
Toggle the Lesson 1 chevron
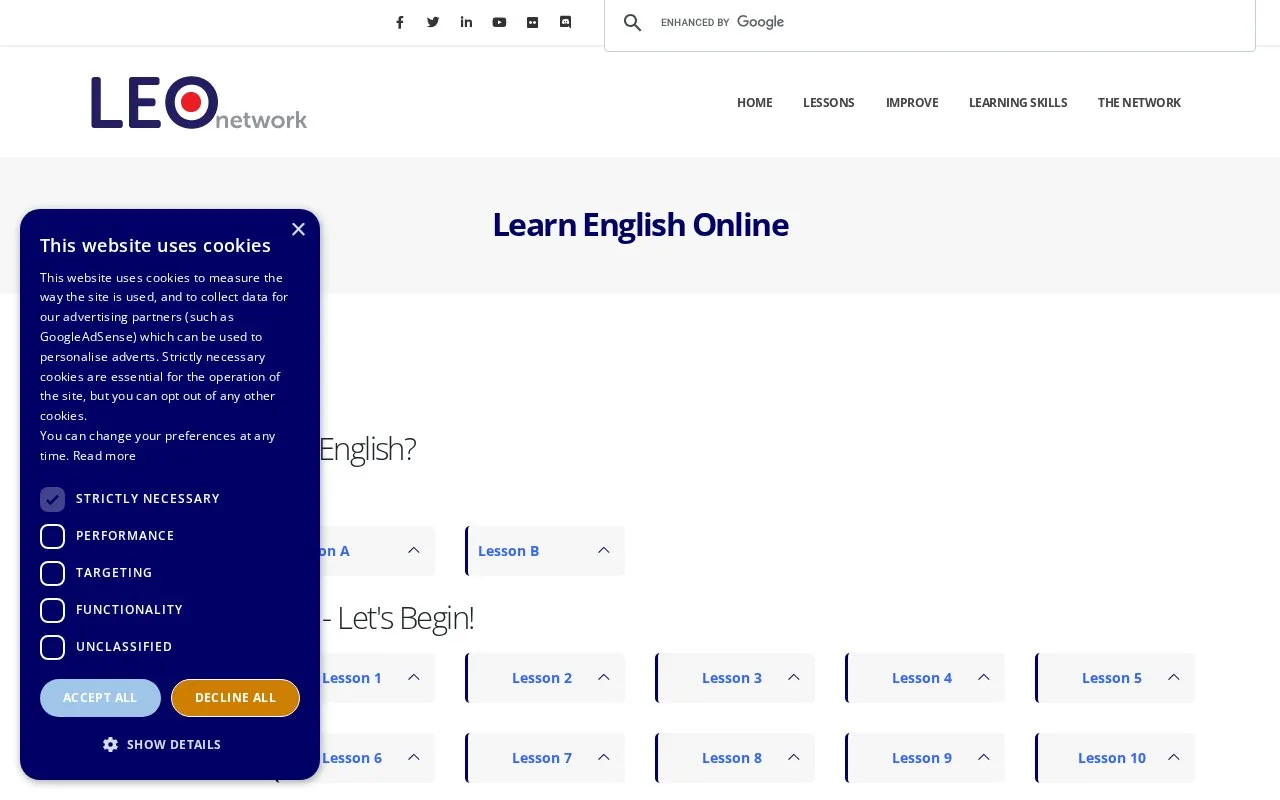[414, 677]
